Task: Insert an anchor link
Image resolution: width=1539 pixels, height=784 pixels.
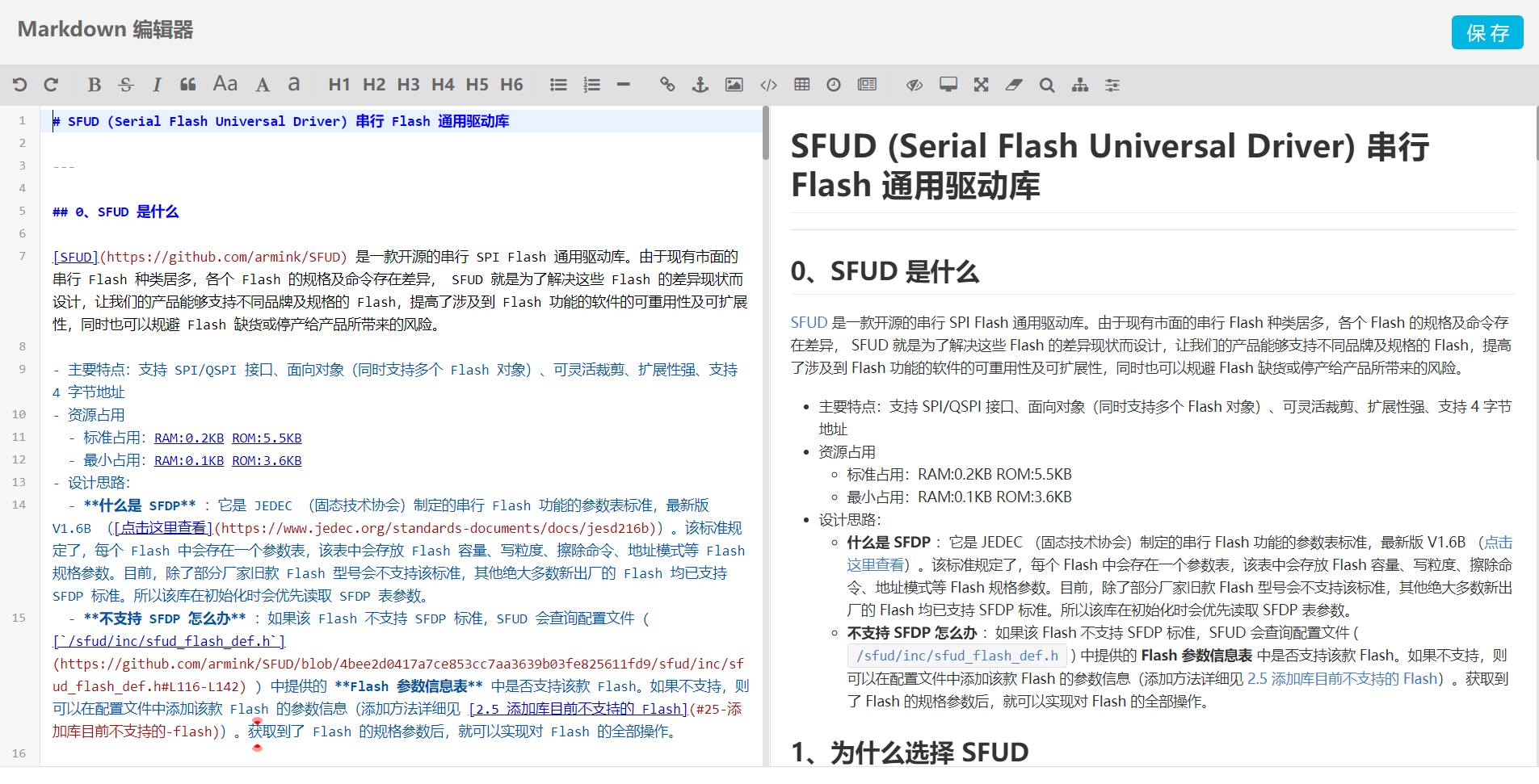Action: [x=699, y=84]
